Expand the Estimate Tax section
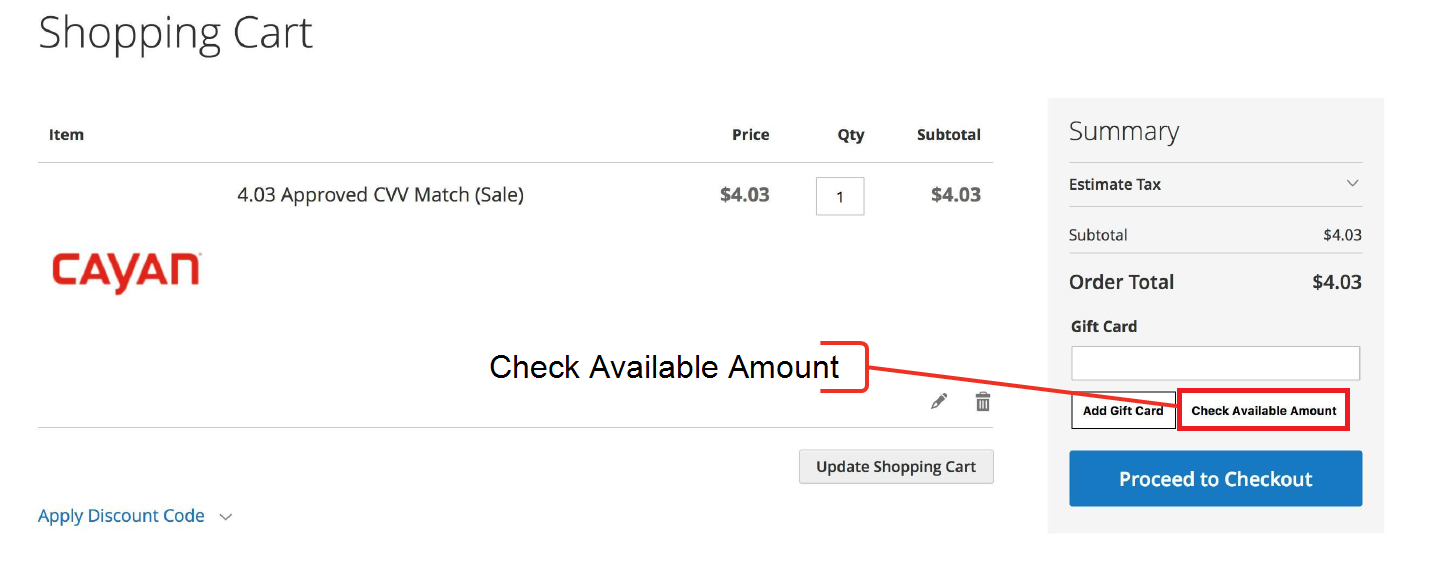The image size is (1435, 588). (1115, 184)
